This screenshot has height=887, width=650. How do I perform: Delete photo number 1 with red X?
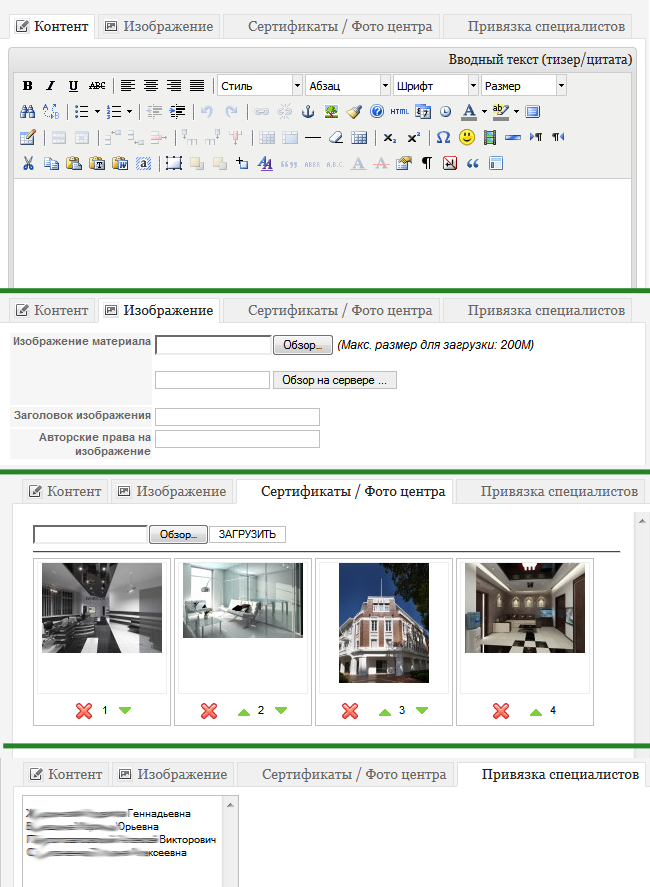(x=84, y=711)
